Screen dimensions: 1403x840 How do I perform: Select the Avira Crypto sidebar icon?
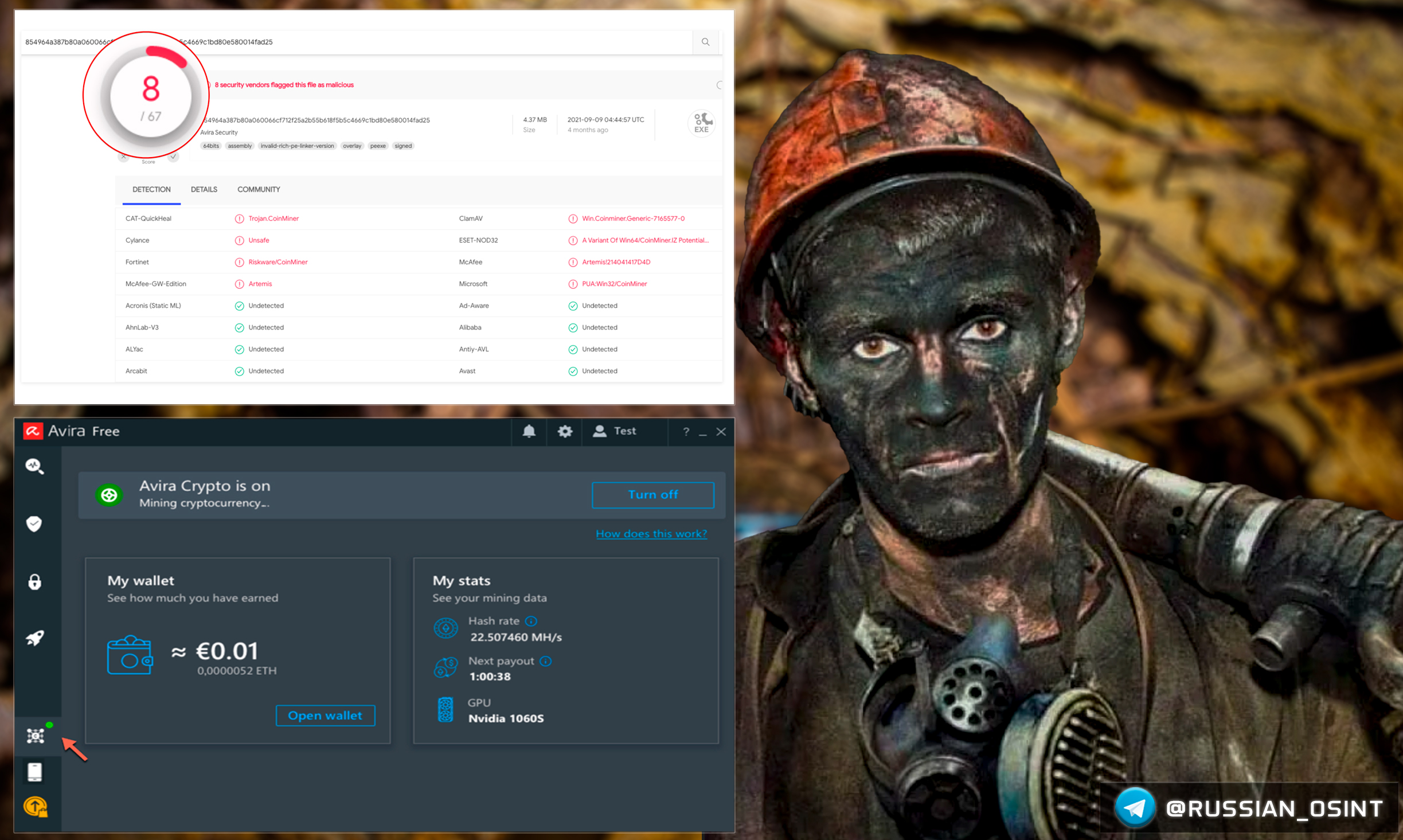point(36,735)
